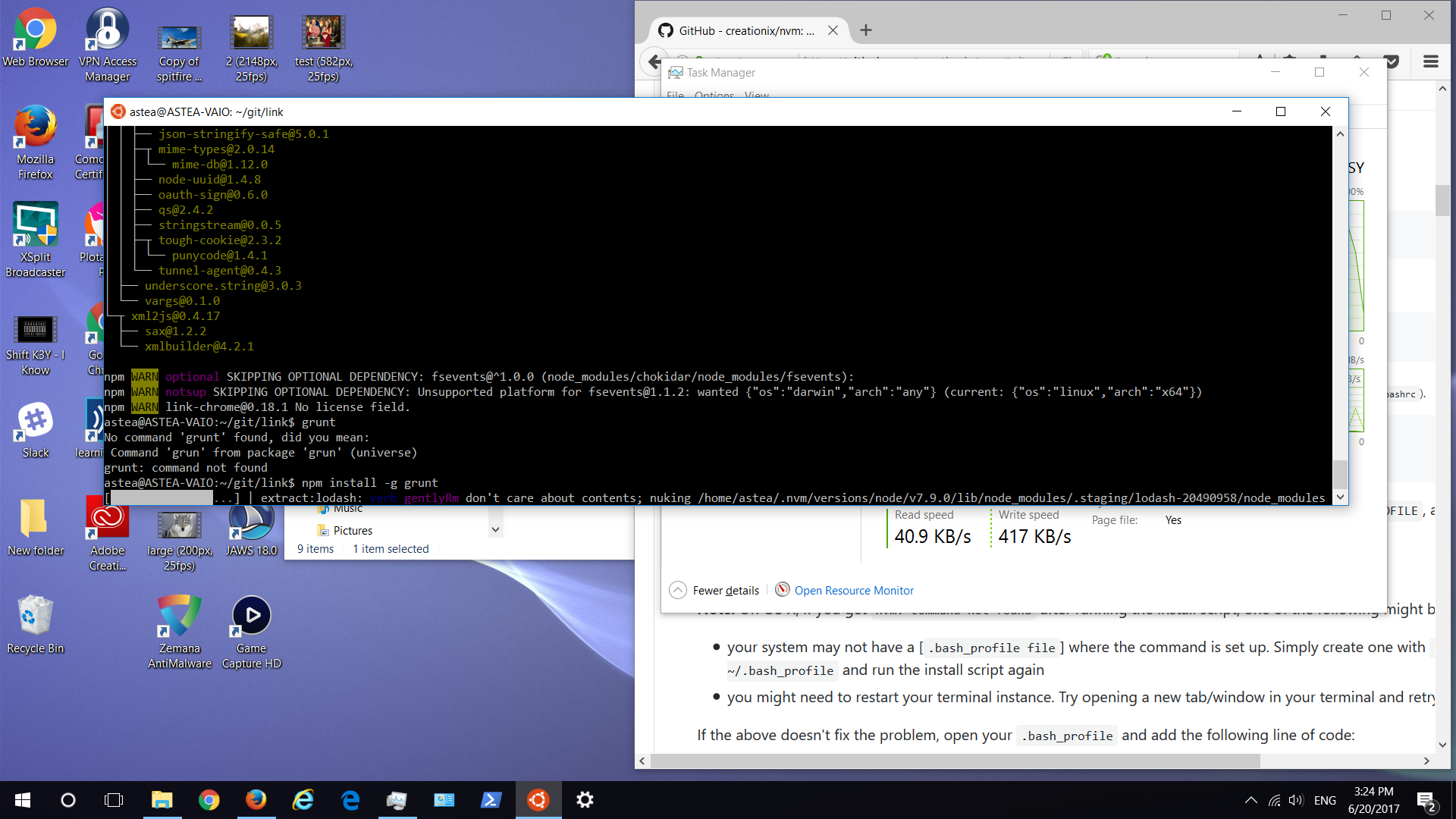Show hidden system tray icons
This screenshot has width=1456, height=819.
[1251, 800]
